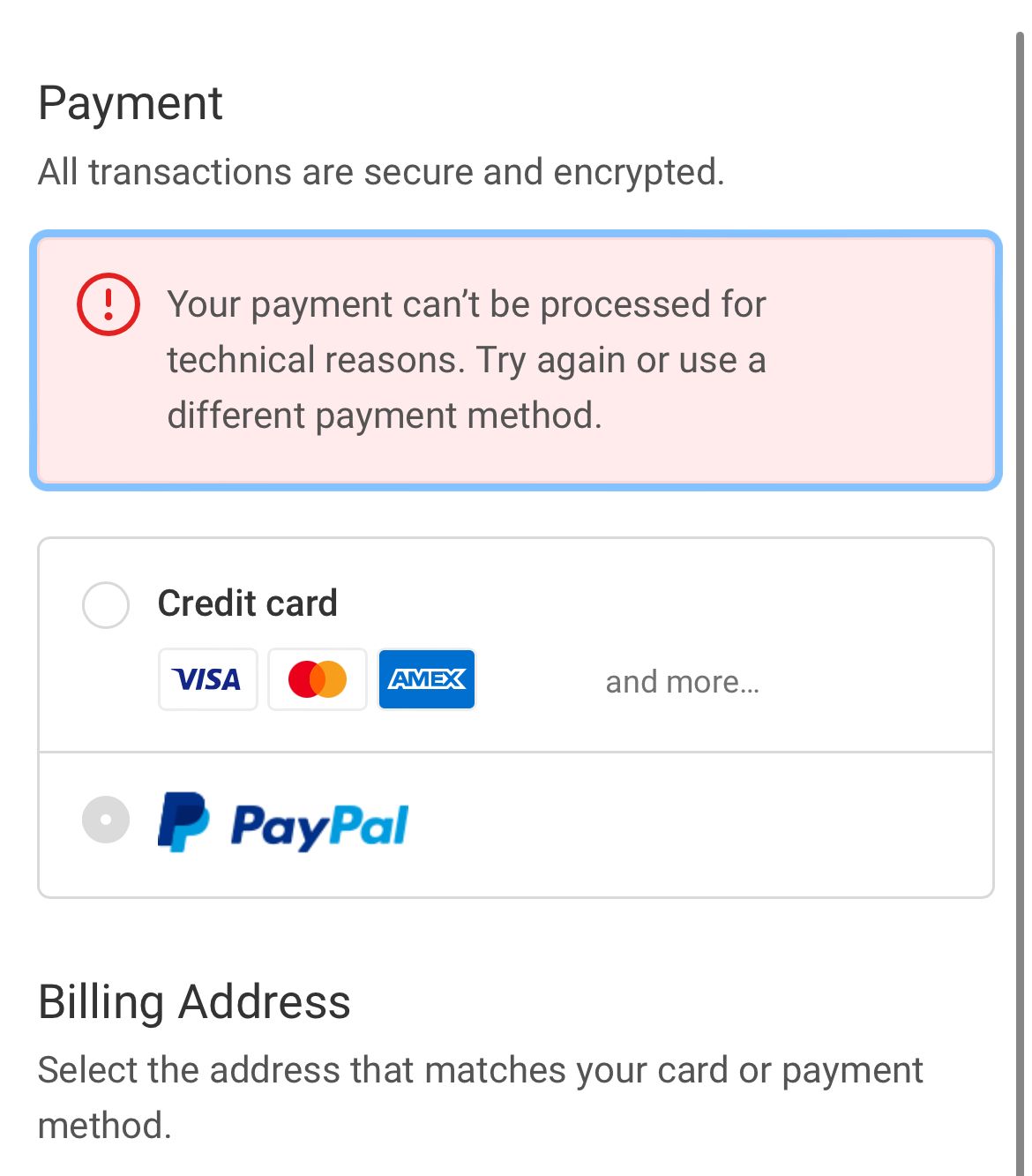Image resolution: width=1032 pixels, height=1176 pixels.
Task: Click the Billing Address heading
Action: 194,1002
